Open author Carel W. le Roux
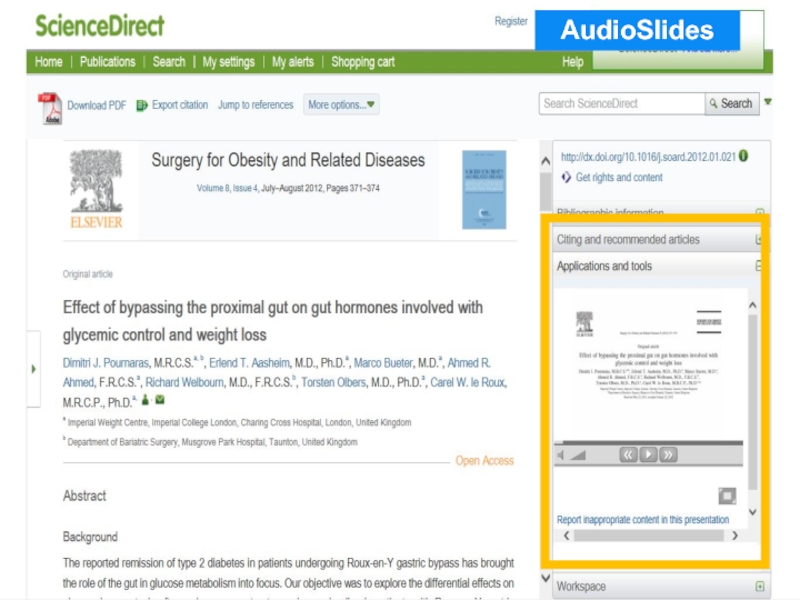The width and height of the screenshot is (800, 600). tap(468, 382)
